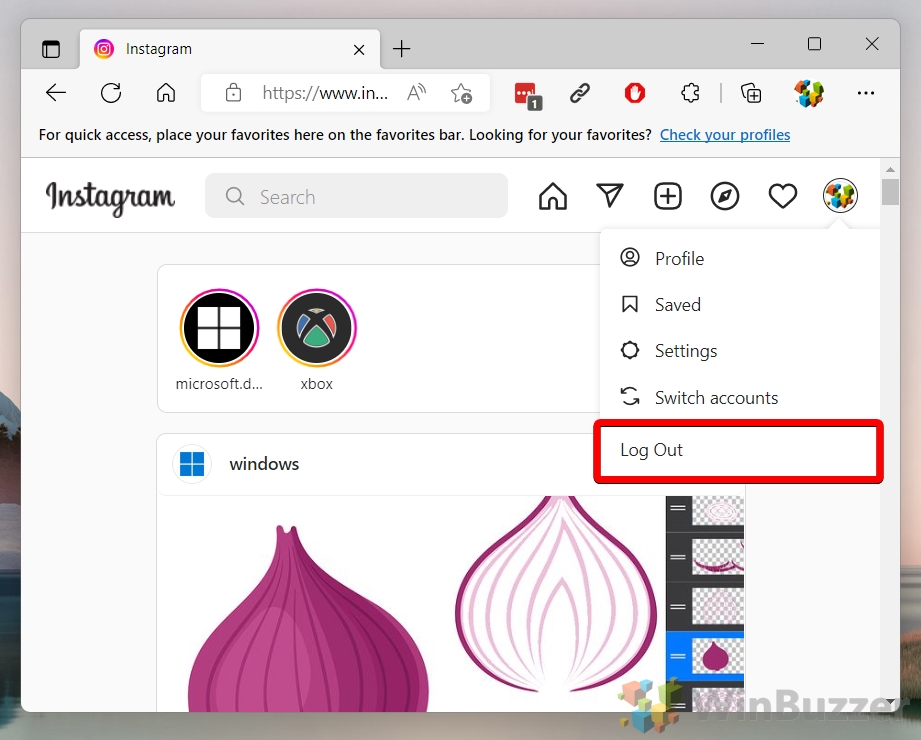This screenshot has width=921, height=740.
Task: Create new post with plus icon
Action: (668, 196)
